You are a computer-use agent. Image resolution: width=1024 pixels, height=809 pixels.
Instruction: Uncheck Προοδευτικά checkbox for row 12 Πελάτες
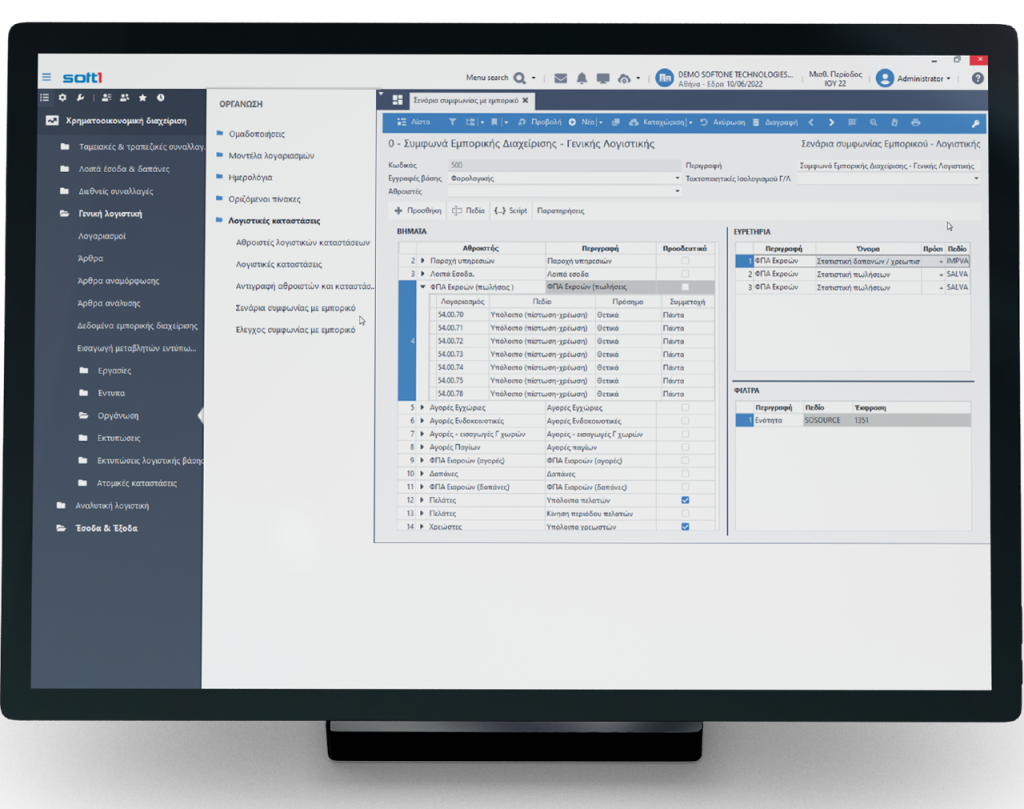[x=684, y=499]
